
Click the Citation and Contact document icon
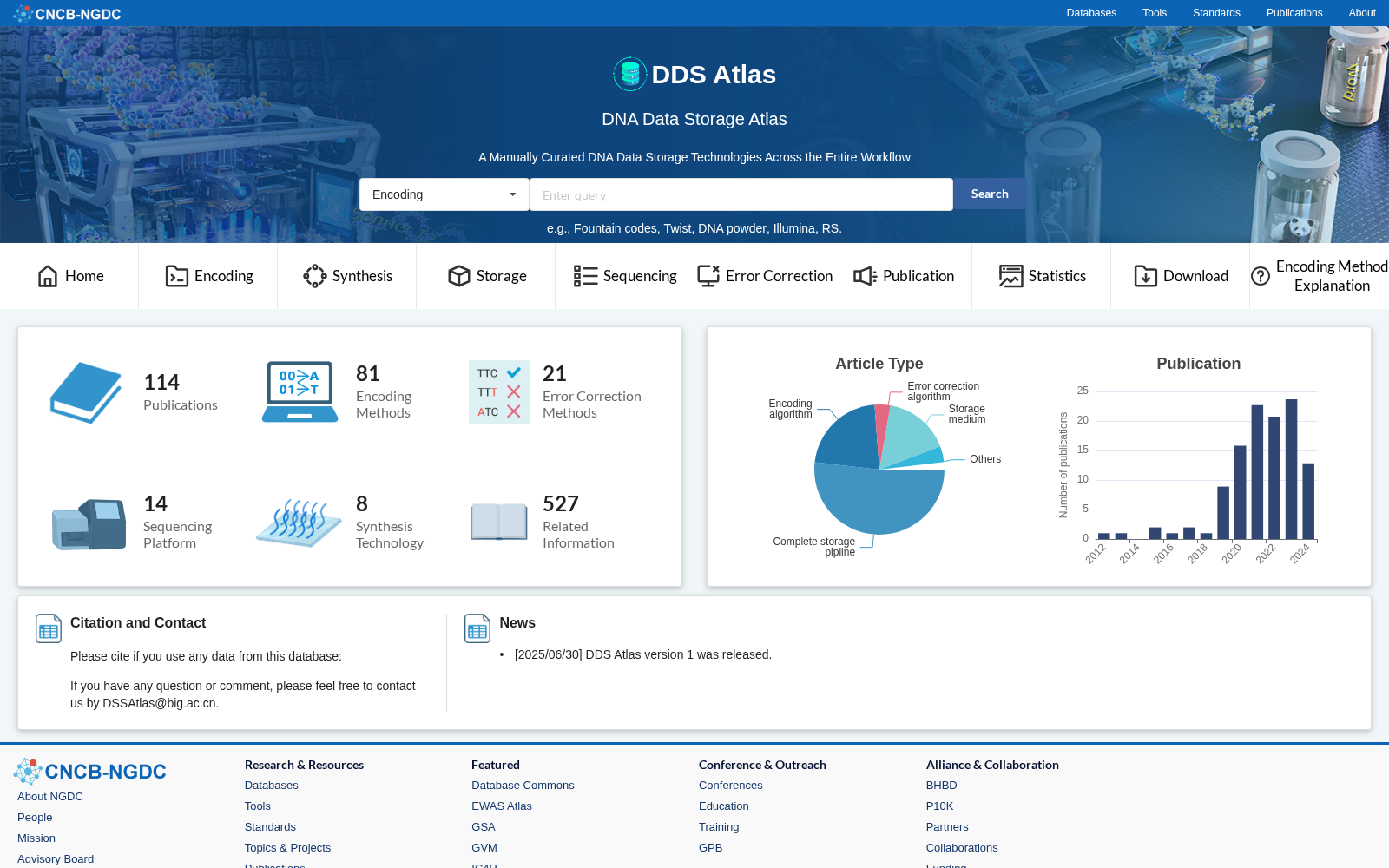point(49,628)
